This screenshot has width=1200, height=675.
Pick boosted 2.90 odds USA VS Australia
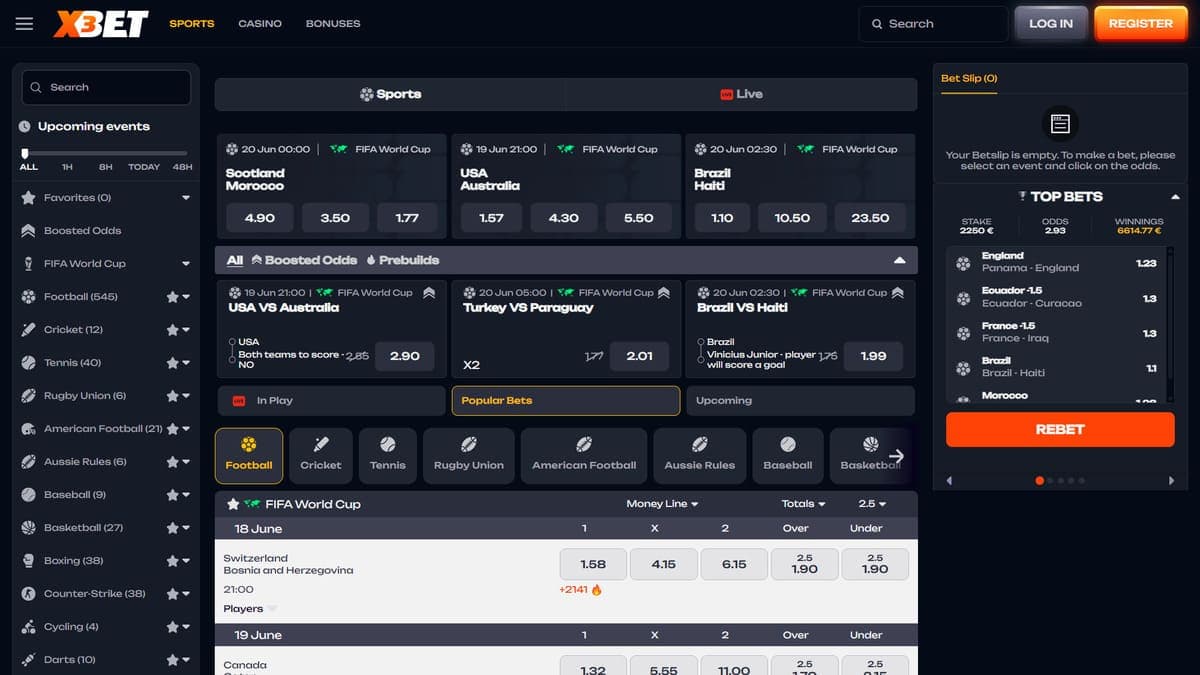(x=405, y=356)
